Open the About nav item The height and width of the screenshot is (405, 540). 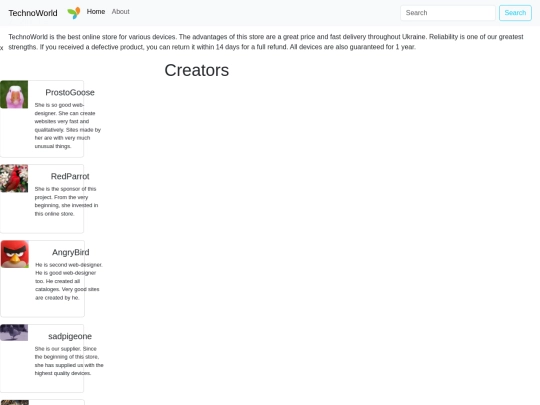(121, 12)
